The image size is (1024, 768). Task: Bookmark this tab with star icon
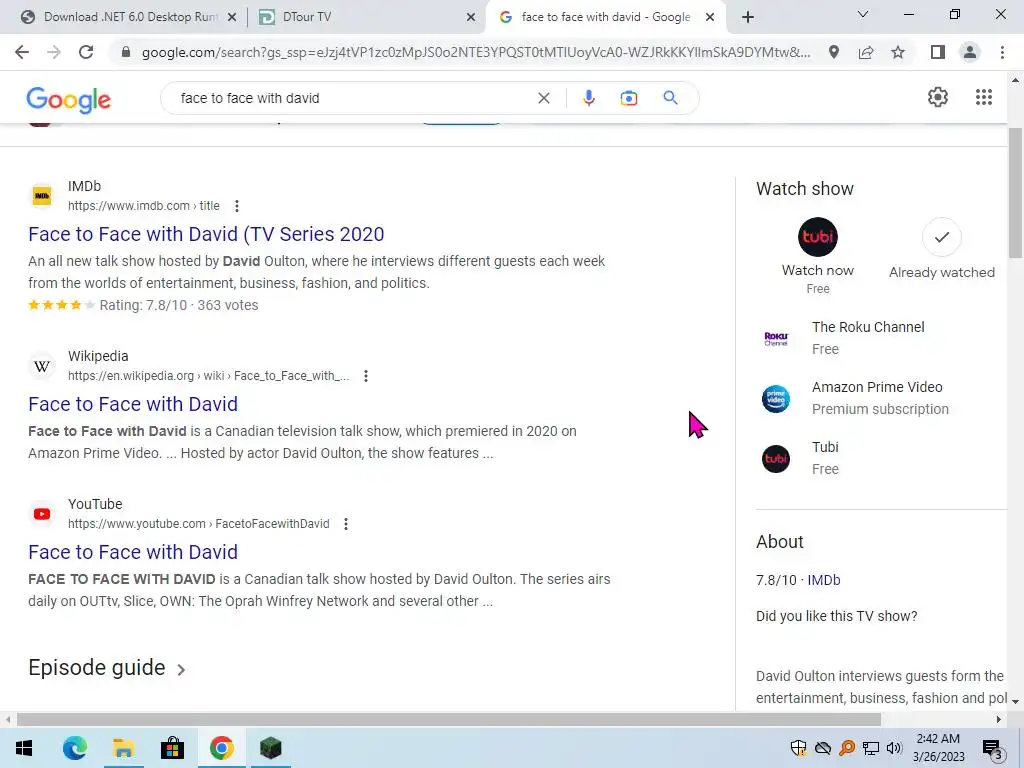898,52
